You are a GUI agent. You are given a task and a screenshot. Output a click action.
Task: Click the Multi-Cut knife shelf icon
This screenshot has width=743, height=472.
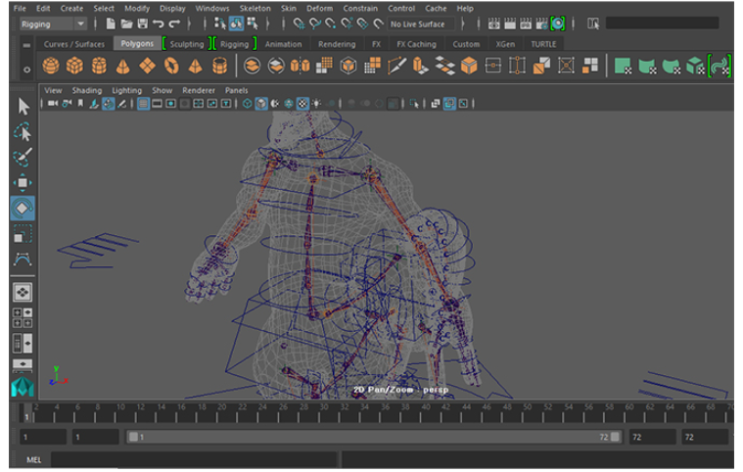[x=397, y=65]
